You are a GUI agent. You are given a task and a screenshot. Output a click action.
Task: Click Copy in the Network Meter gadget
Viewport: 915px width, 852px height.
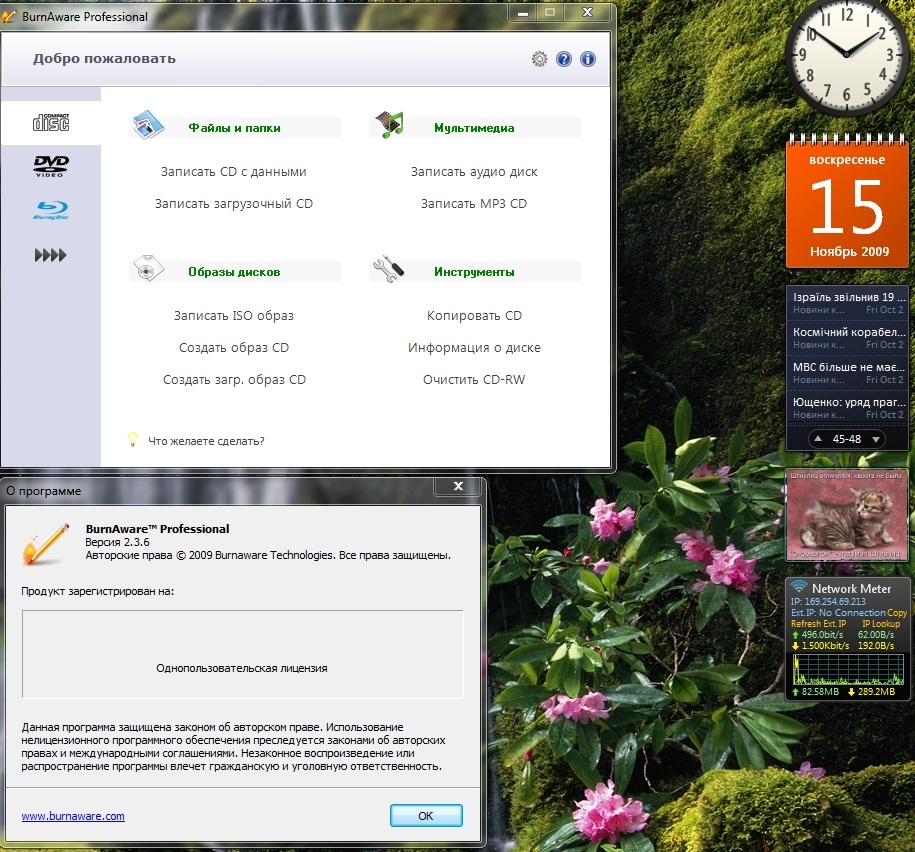coord(897,613)
